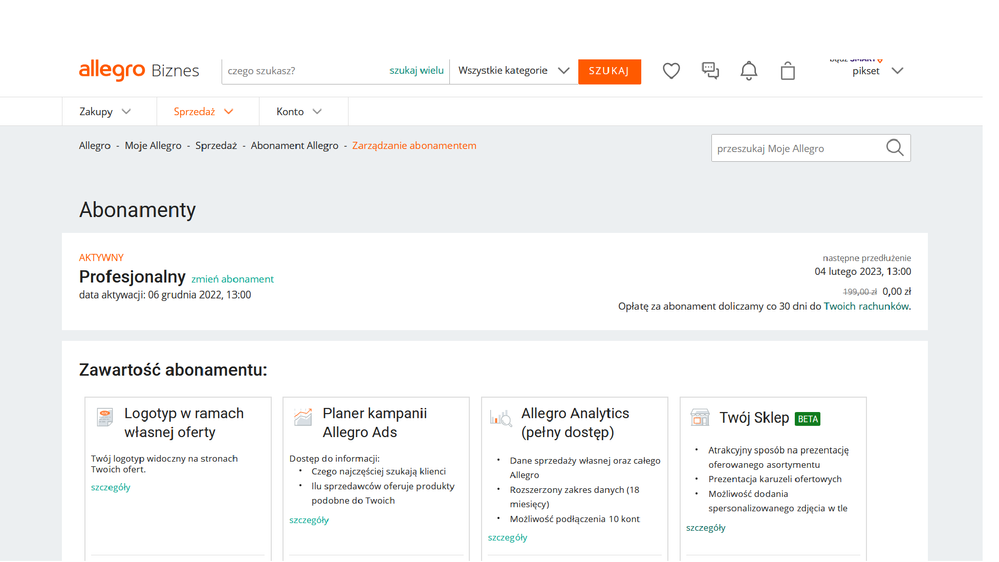Click the AKTYWNY status label

tap(101, 257)
